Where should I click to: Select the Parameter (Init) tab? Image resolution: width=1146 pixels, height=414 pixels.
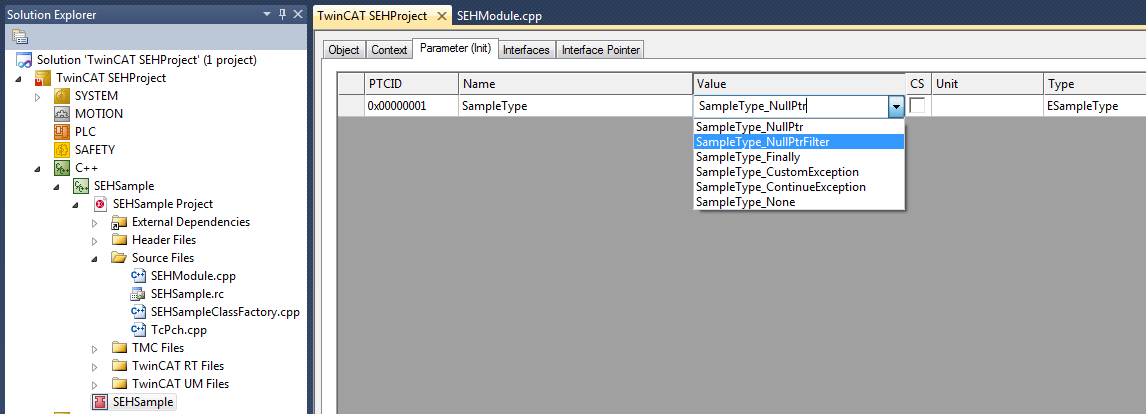point(455,49)
